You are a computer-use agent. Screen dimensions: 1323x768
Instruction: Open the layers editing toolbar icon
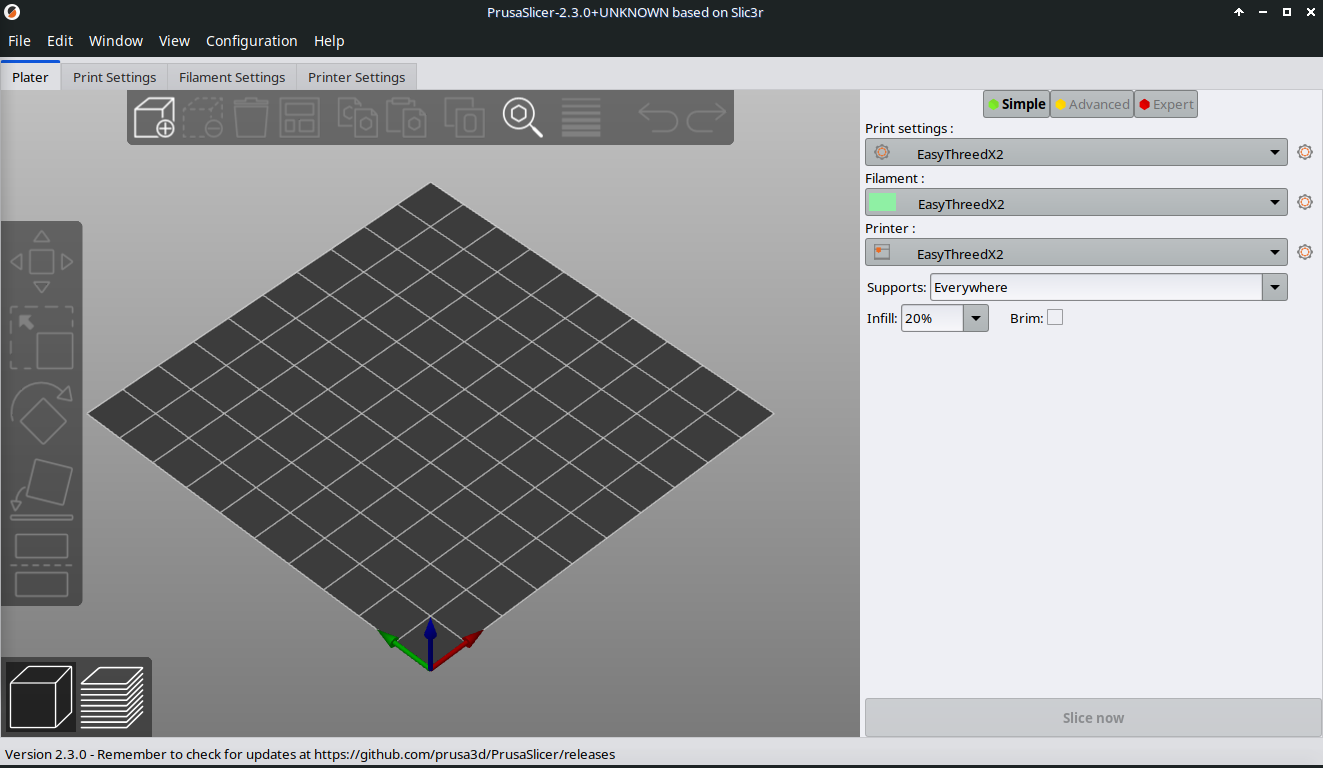[x=581, y=117]
